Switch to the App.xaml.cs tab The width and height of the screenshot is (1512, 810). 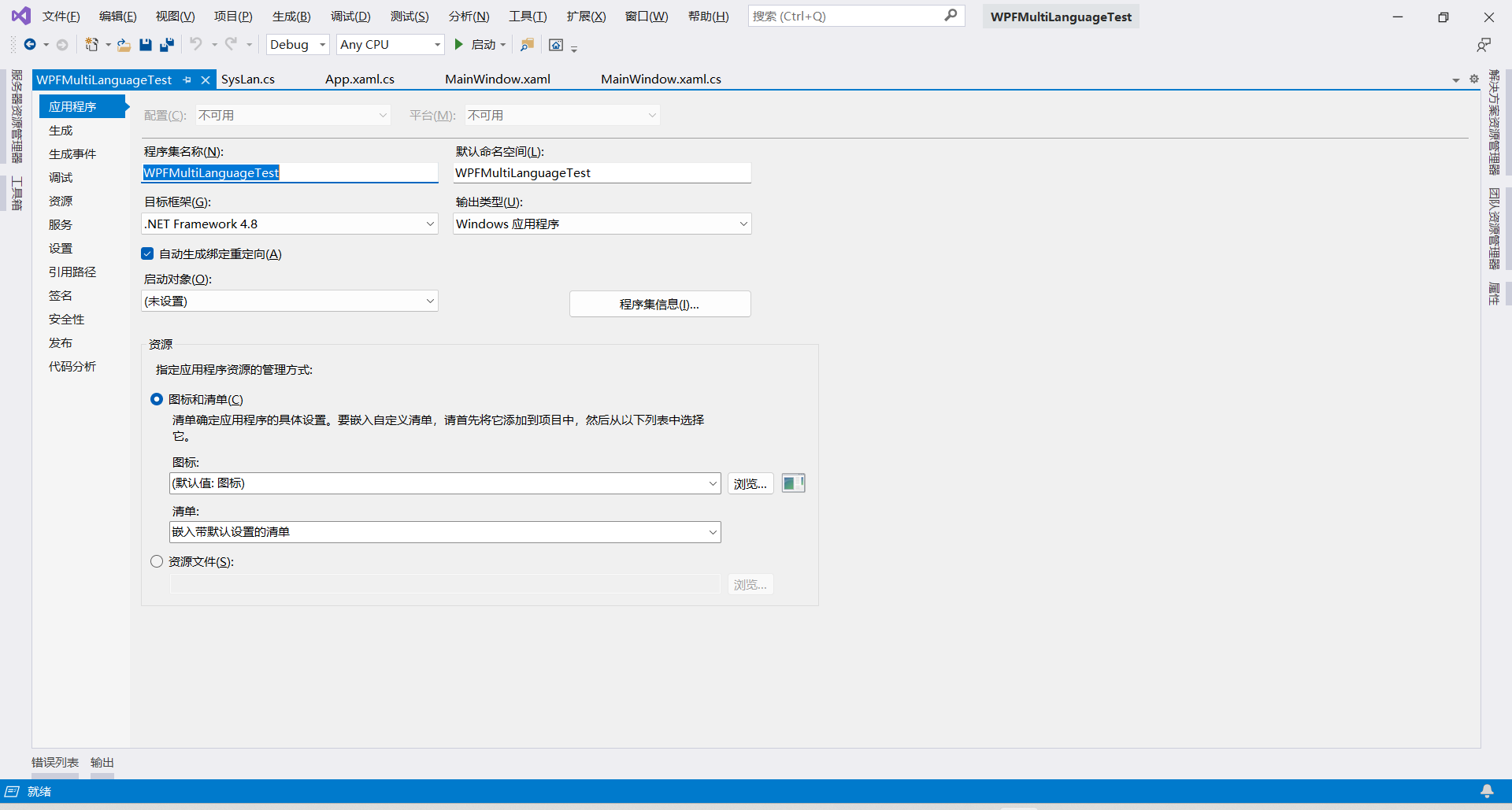pyautogui.click(x=360, y=80)
